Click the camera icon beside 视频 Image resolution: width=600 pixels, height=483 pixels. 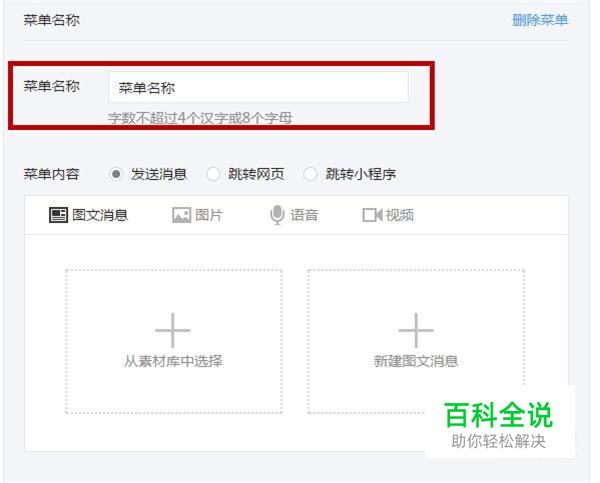(x=372, y=215)
